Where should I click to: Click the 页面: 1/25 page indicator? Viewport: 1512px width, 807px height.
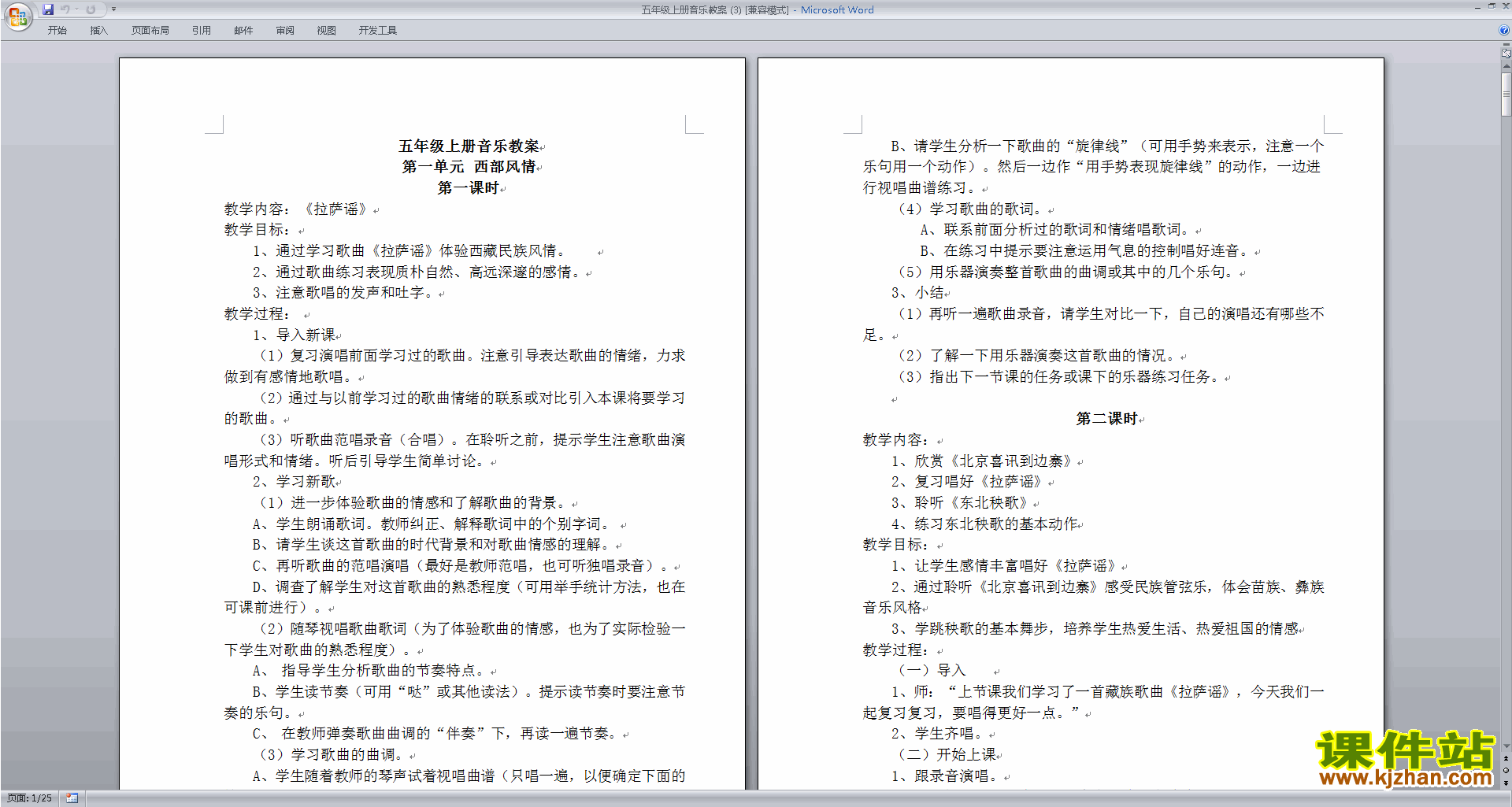(30, 798)
